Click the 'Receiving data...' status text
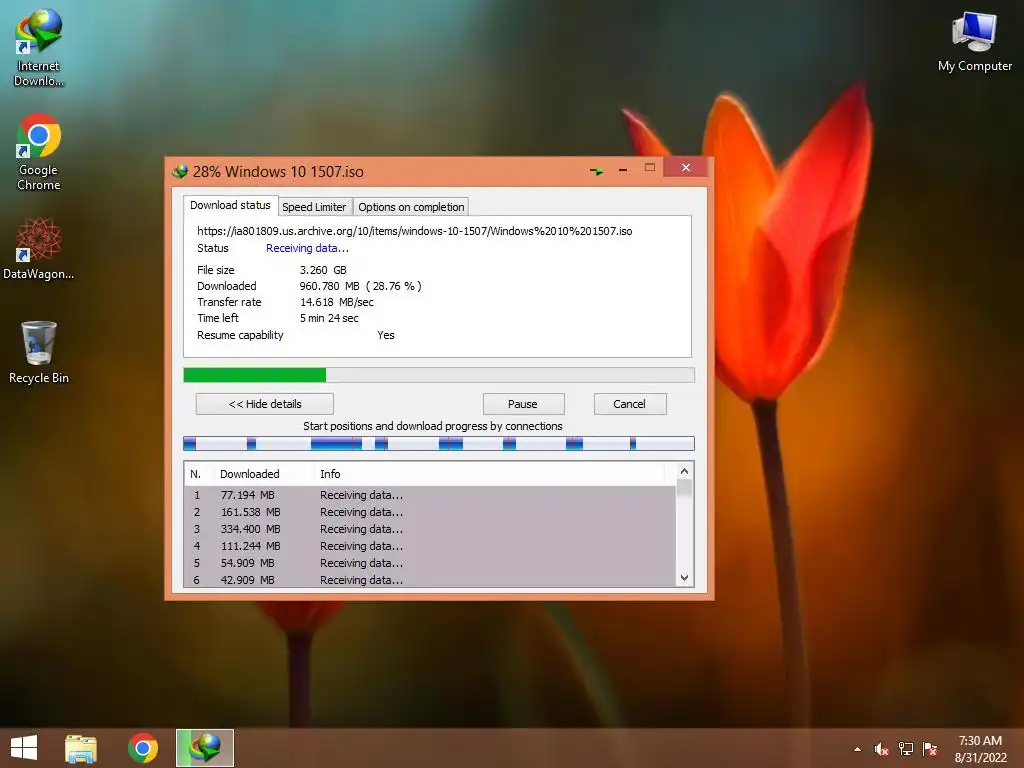The image size is (1024, 768). click(307, 248)
